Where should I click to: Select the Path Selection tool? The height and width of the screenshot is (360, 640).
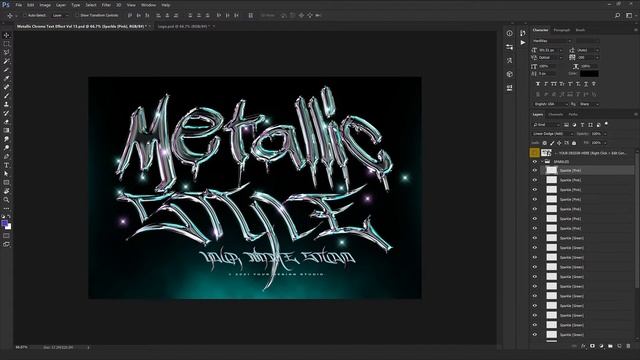(x=7, y=174)
